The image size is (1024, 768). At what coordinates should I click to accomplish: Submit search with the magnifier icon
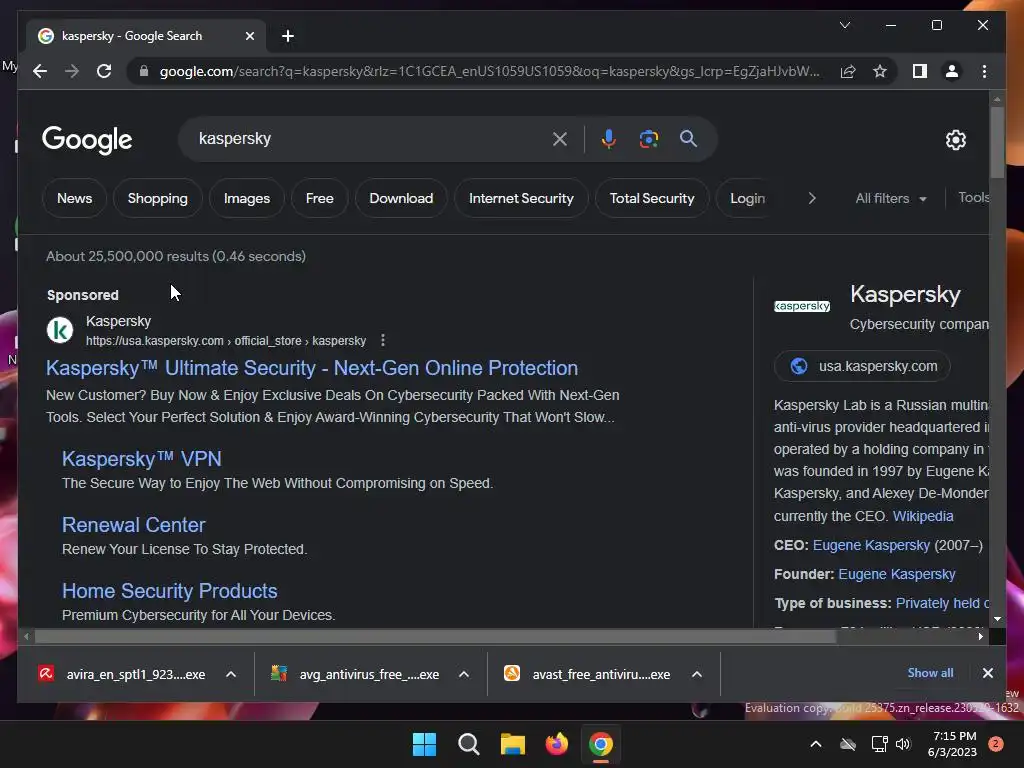click(688, 138)
